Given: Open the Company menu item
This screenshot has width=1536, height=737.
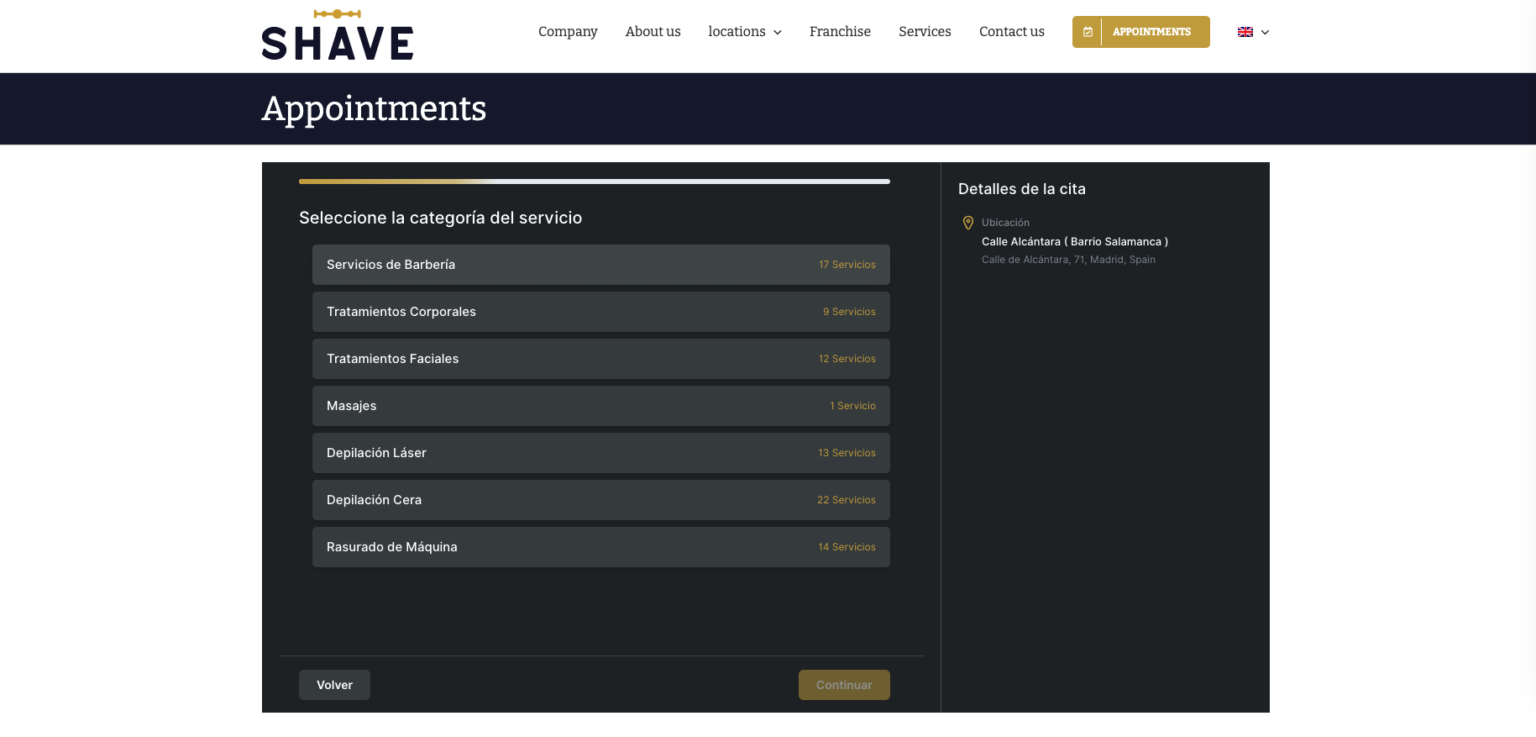Looking at the screenshot, I should click(x=567, y=31).
